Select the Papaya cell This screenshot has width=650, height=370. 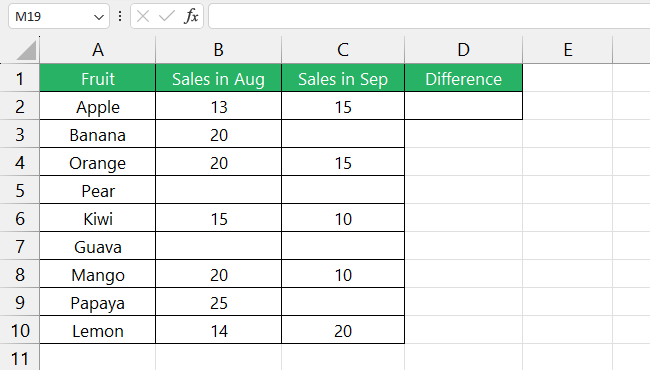98,302
